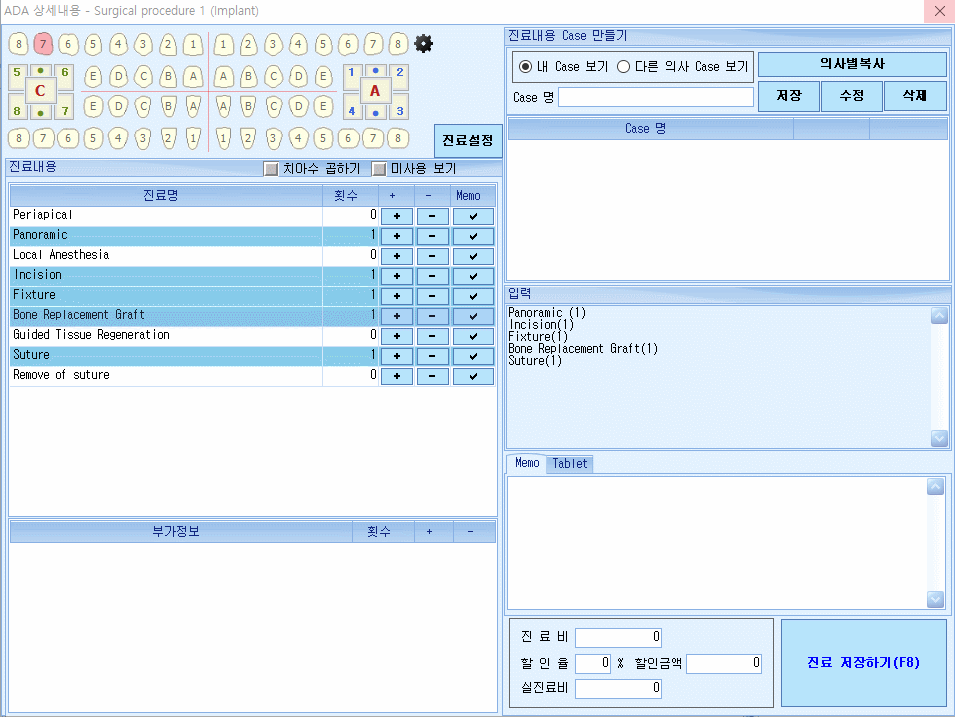Click the Case 명 list column header

650,129
